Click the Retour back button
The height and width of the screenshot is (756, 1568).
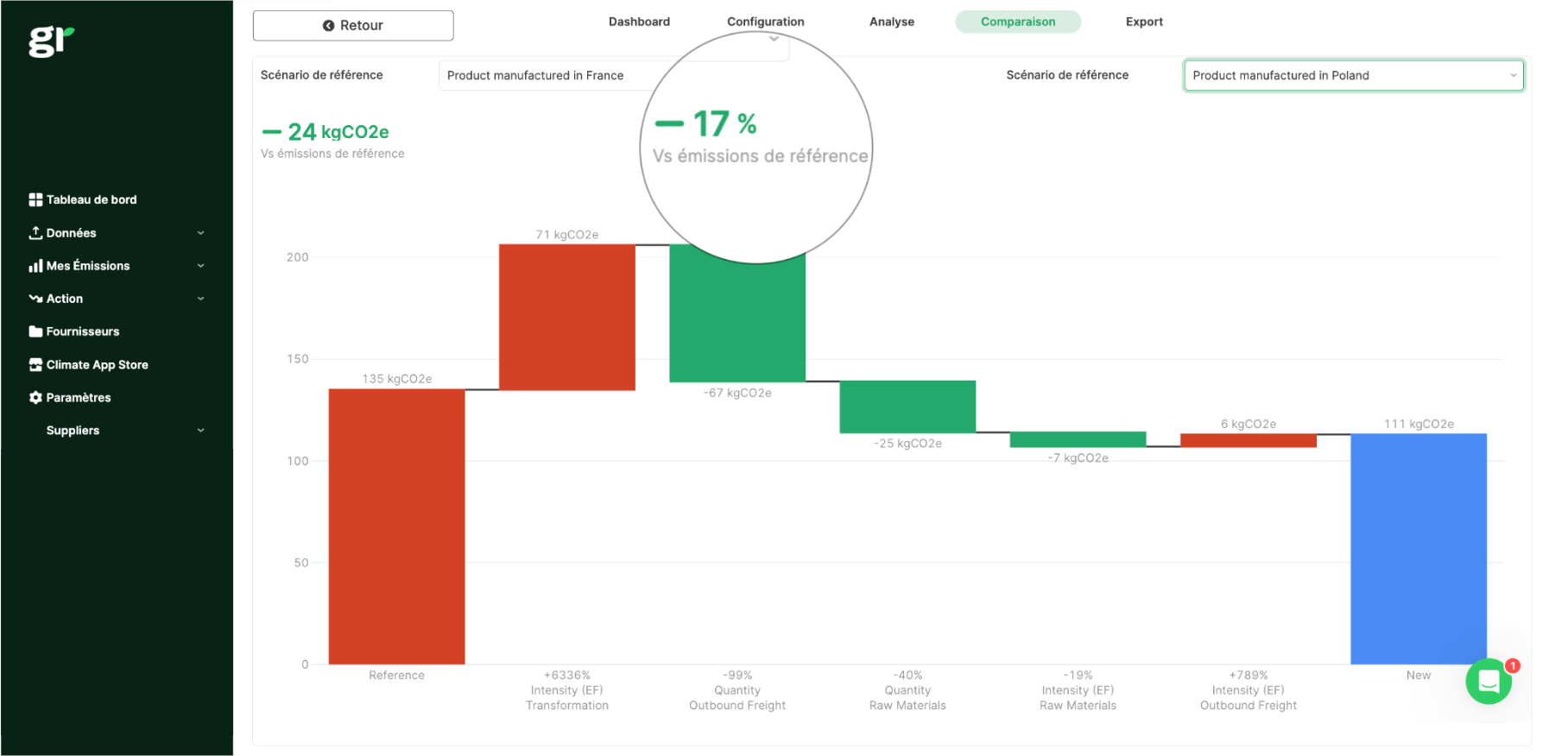[353, 26]
